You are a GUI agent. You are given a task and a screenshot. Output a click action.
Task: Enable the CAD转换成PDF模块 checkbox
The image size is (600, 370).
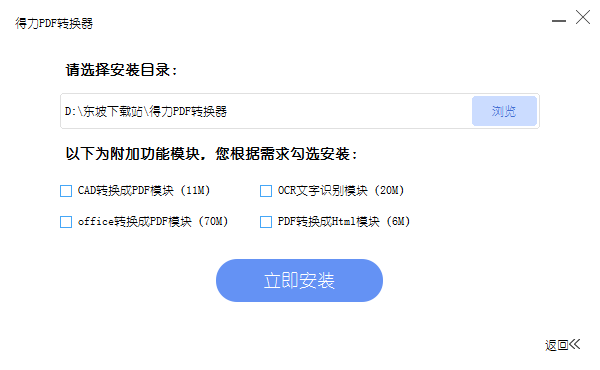[66, 191]
